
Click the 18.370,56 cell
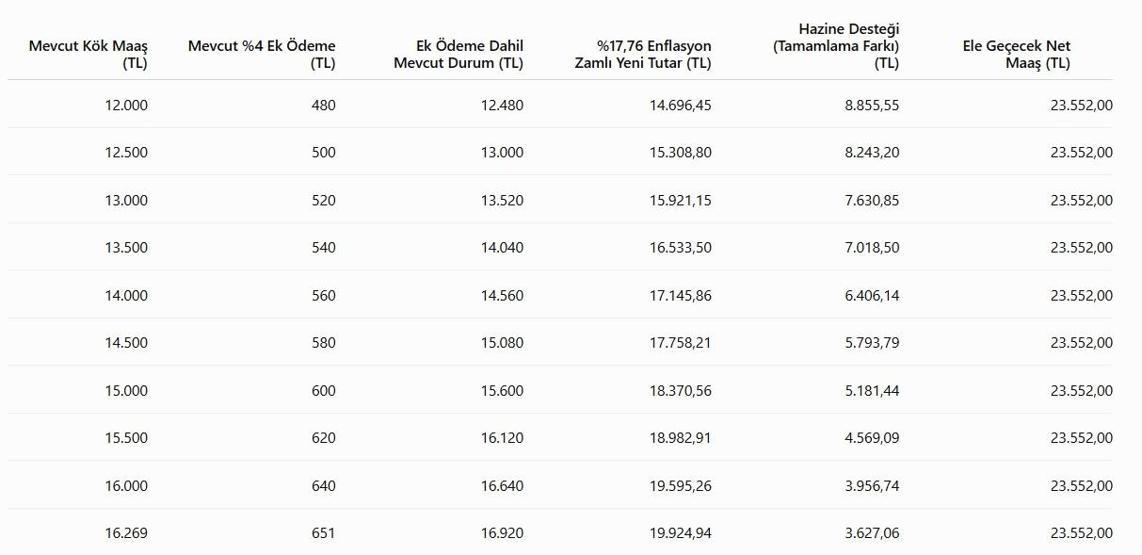(680, 390)
